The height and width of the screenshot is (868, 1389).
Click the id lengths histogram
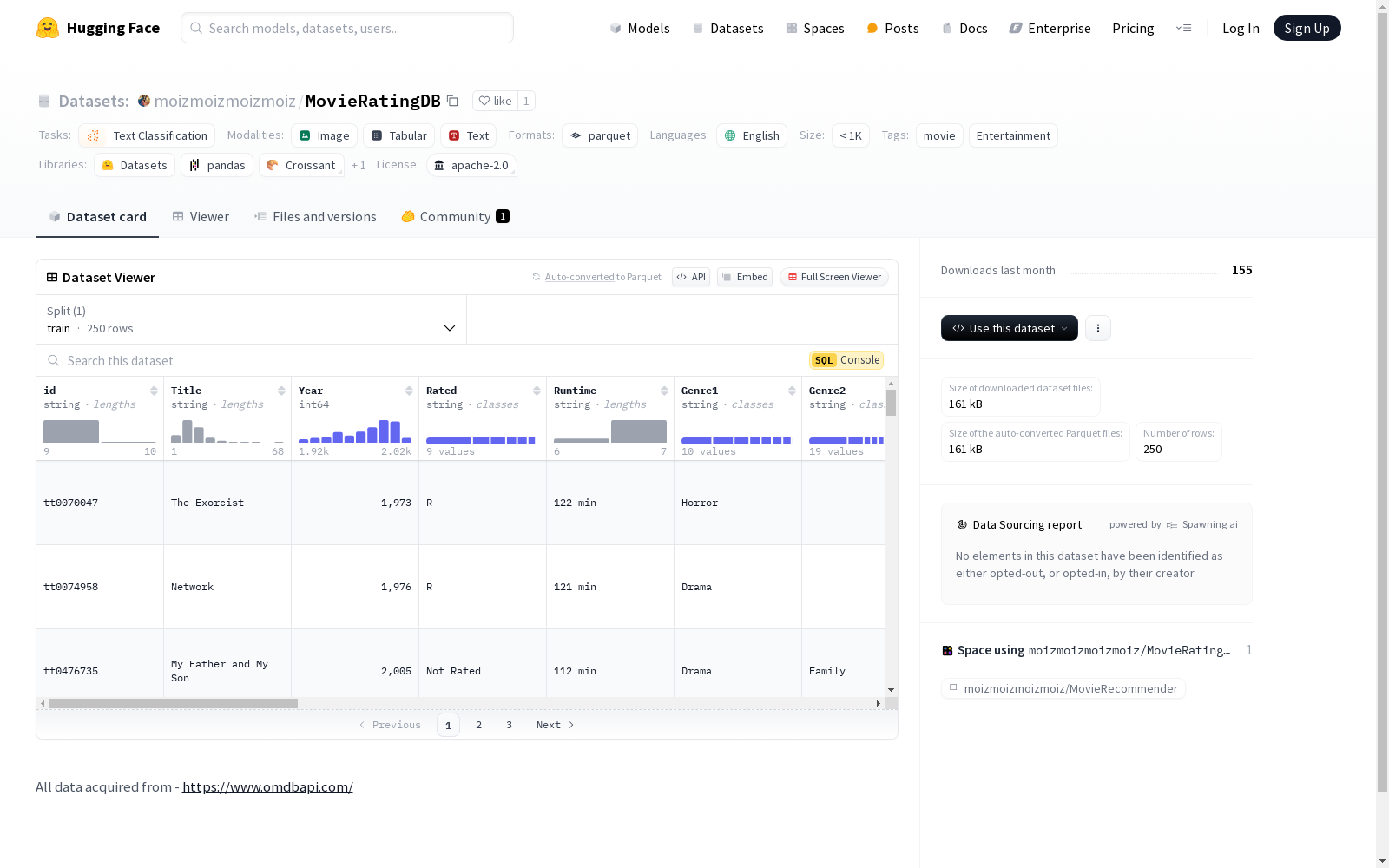tap(100, 431)
